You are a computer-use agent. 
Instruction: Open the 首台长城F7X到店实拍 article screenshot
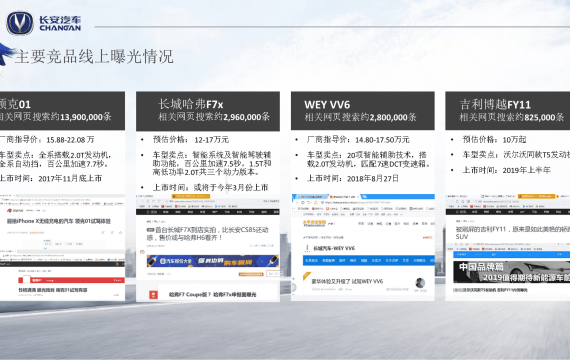click(x=208, y=233)
